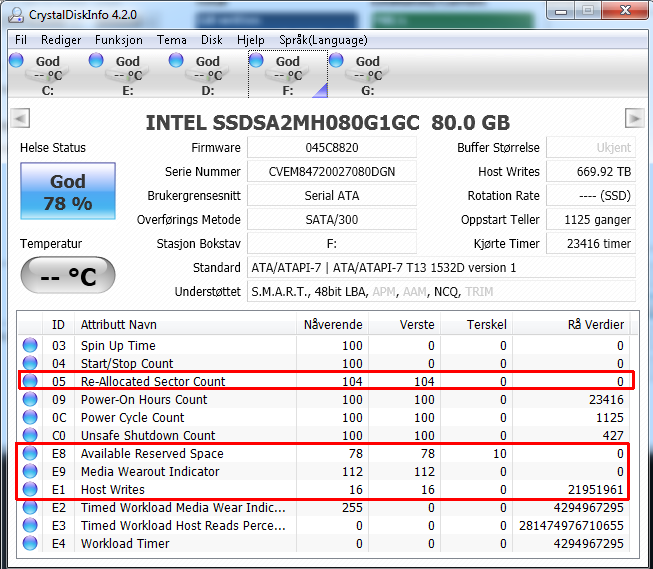The image size is (653, 569).
Task: Click the Rå Verdier column header
Action: 571,324
